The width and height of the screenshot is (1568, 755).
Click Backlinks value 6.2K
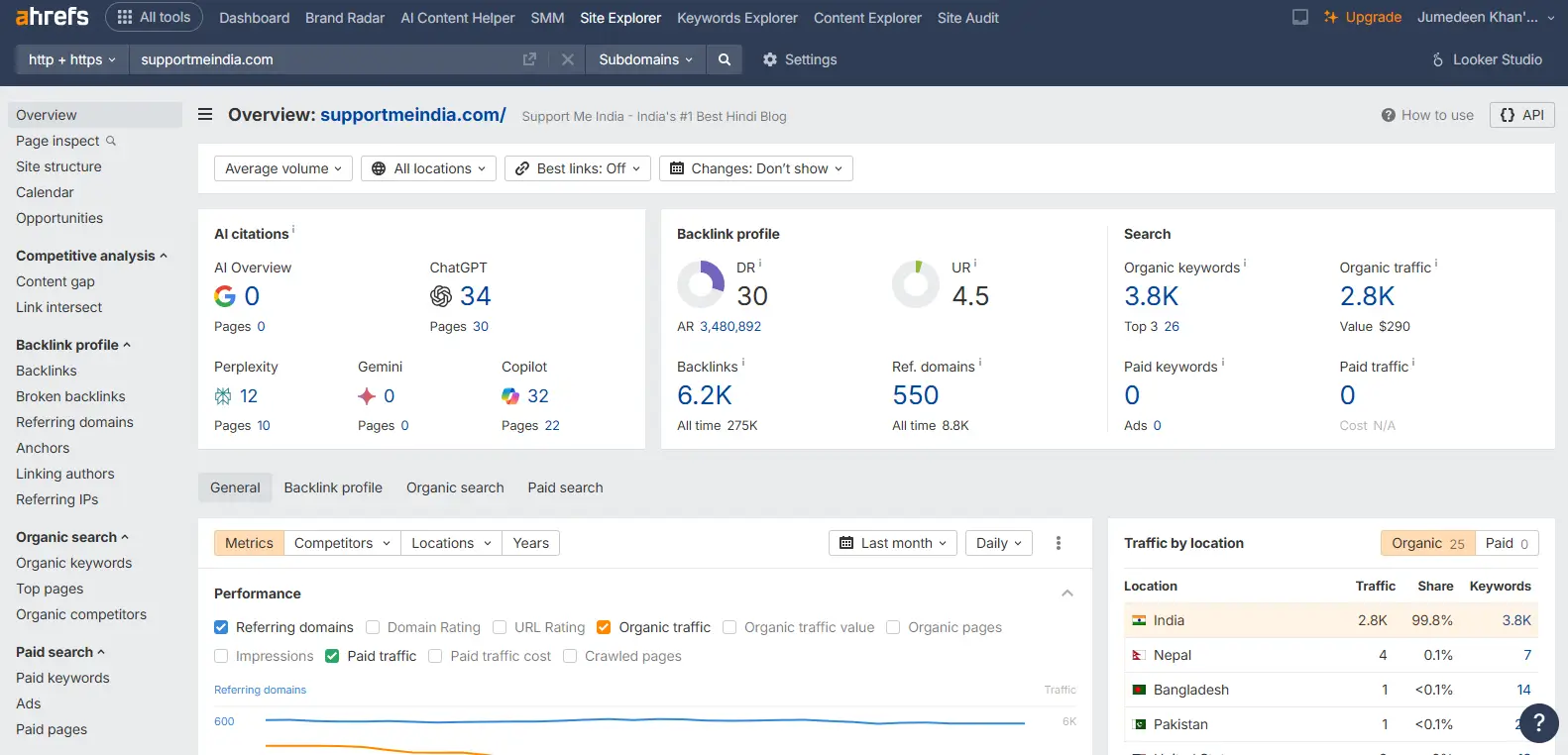[x=705, y=395]
